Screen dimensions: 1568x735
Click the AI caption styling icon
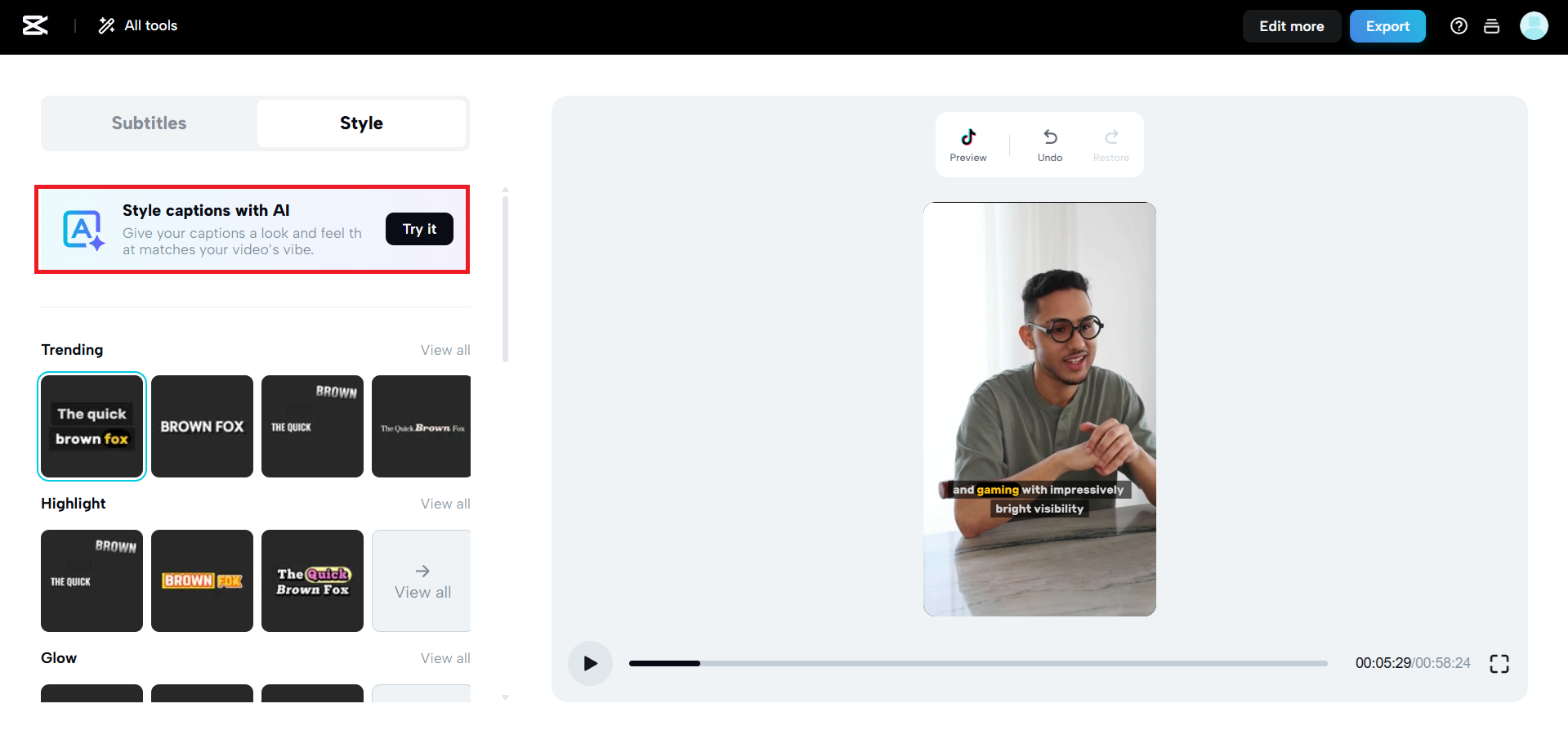(x=83, y=230)
